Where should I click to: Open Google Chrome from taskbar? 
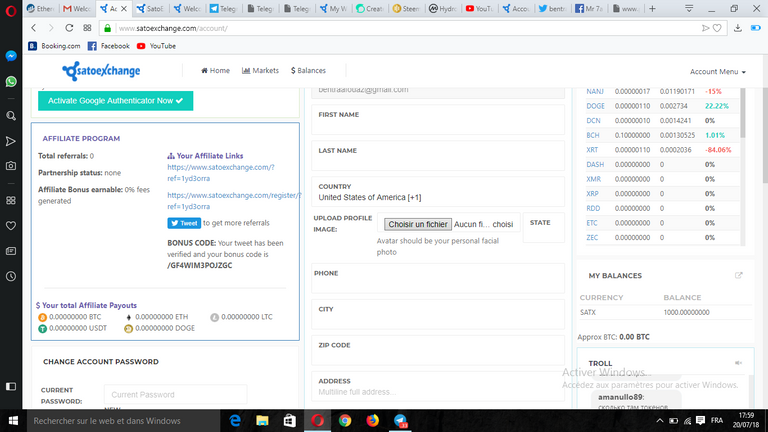(345, 421)
